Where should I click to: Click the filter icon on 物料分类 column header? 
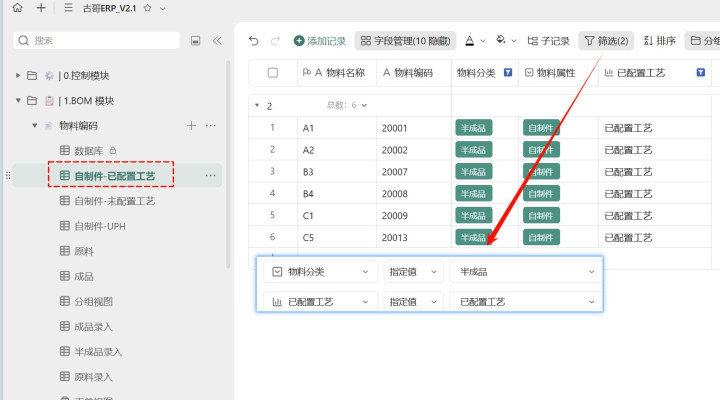point(507,73)
